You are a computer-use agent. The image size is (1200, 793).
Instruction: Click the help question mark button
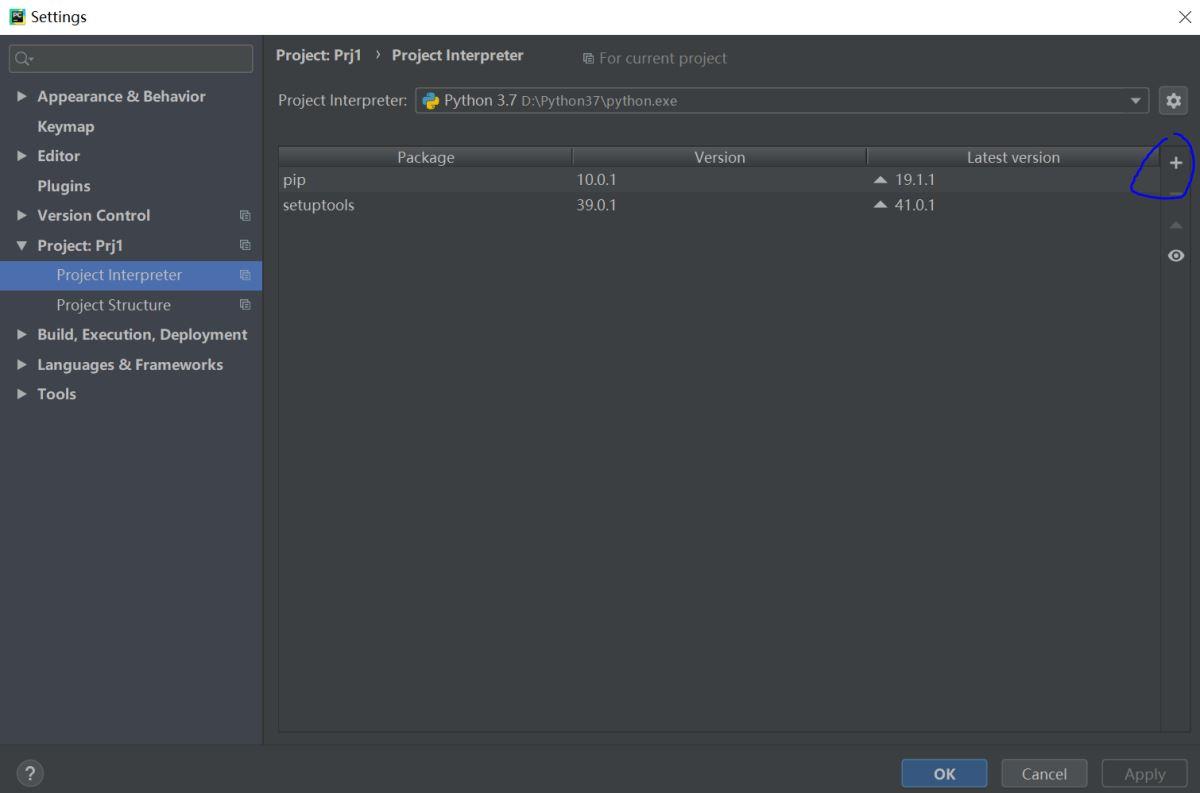[30, 773]
